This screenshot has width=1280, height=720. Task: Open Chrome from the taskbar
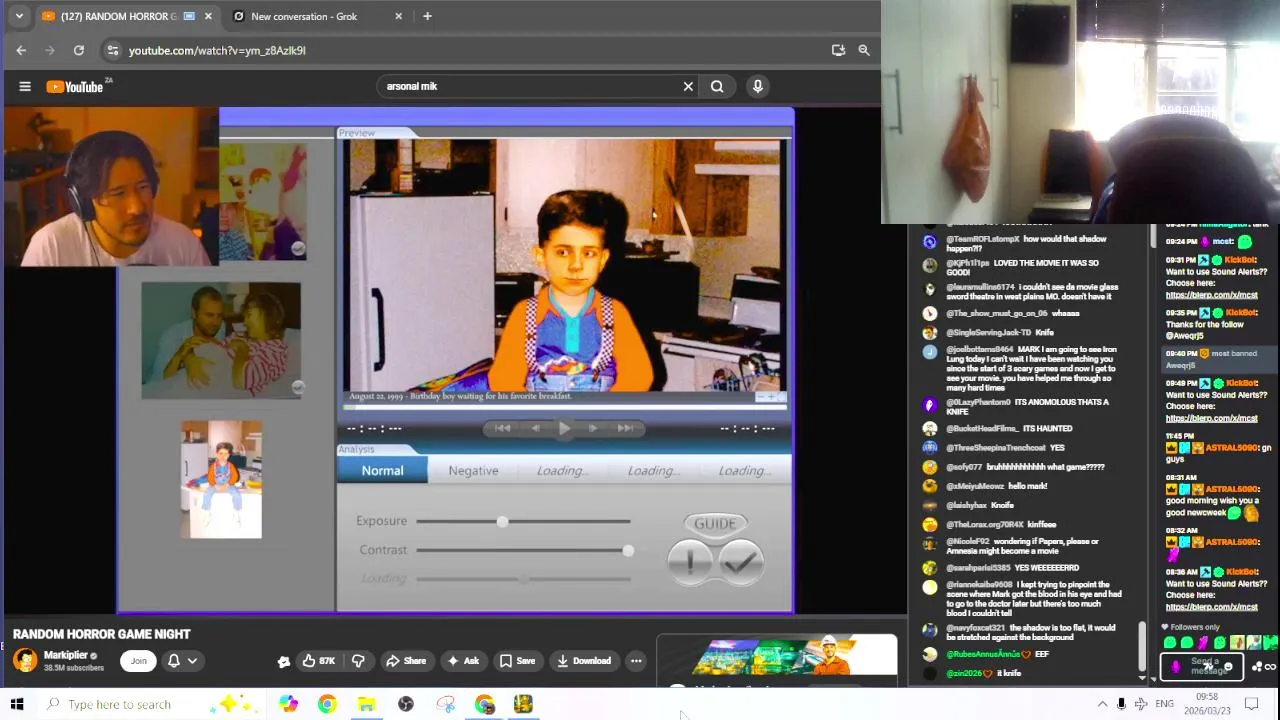[327, 704]
